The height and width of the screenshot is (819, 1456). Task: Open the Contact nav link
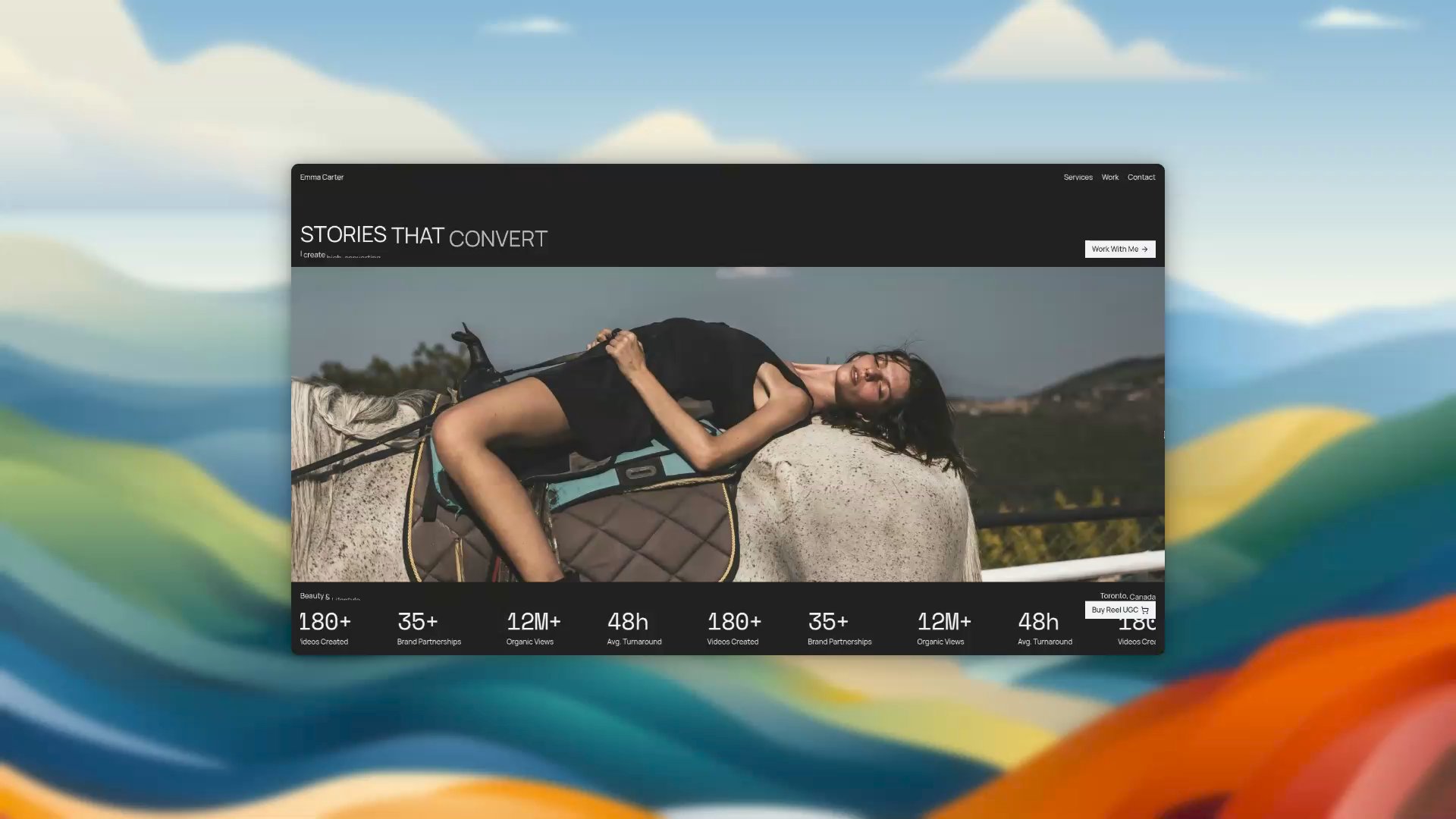[1141, 177]
